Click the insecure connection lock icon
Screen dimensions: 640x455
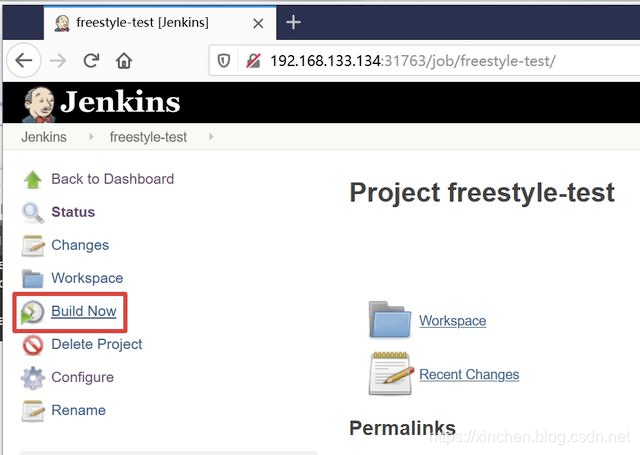click(x=253, y=61)
